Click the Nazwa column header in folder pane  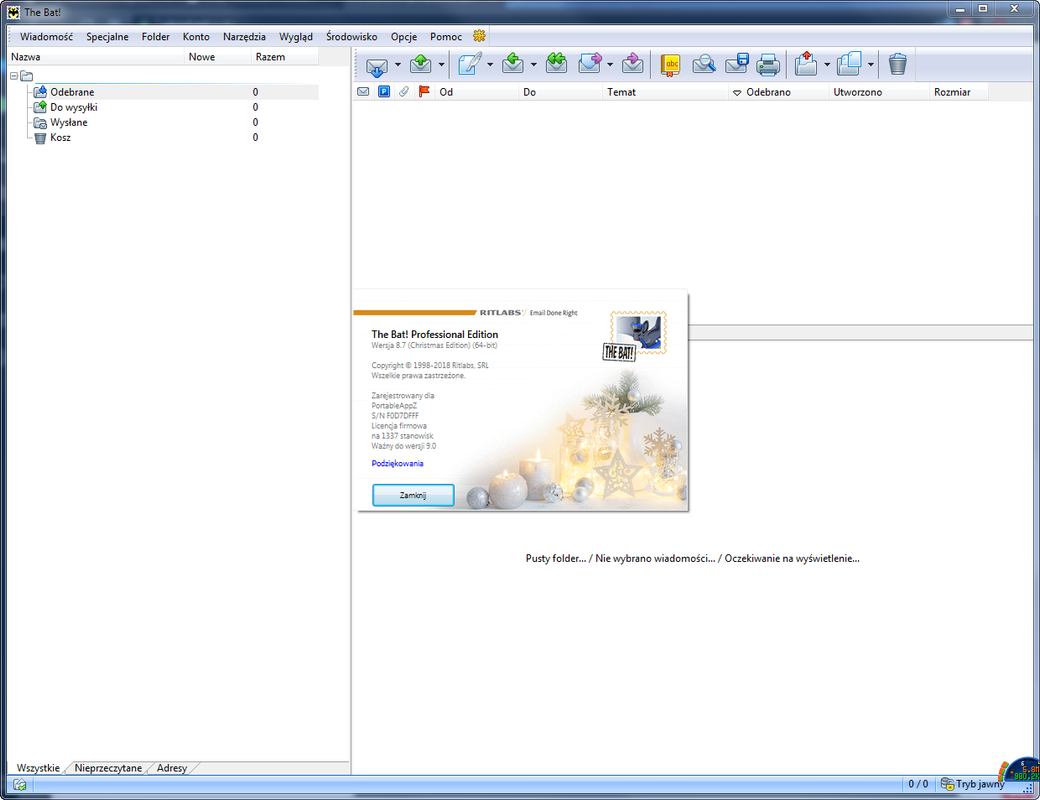[96, 57]
